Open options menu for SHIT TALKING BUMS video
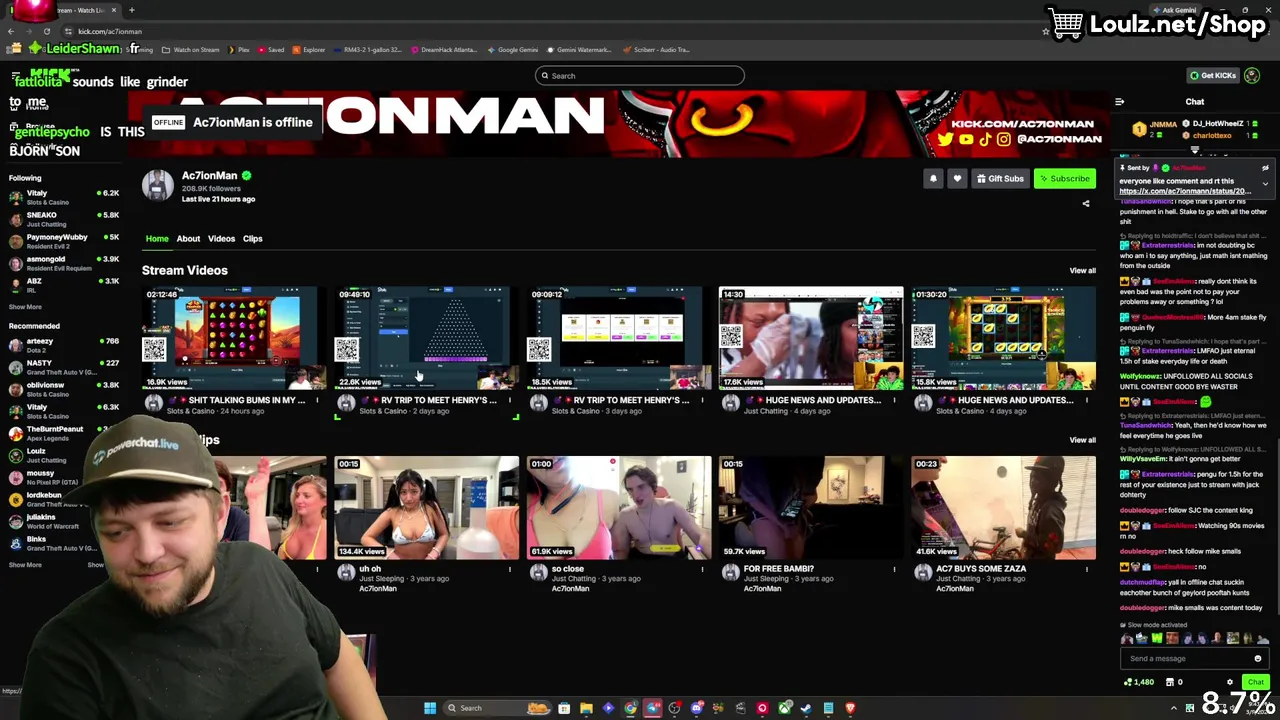Image resolution: width=1280 pixels, height=720 pixels. (318, 401)
